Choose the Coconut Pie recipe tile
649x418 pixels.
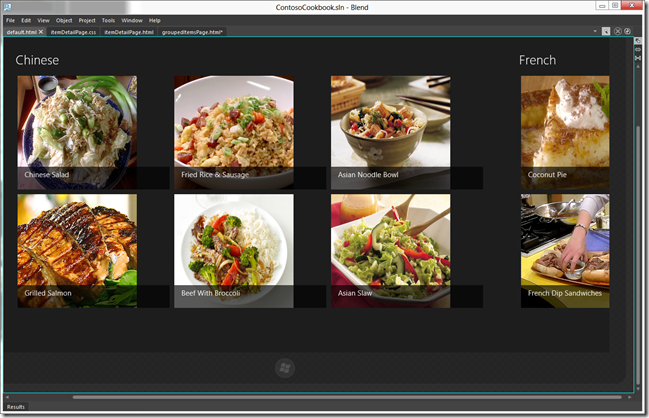564,132
